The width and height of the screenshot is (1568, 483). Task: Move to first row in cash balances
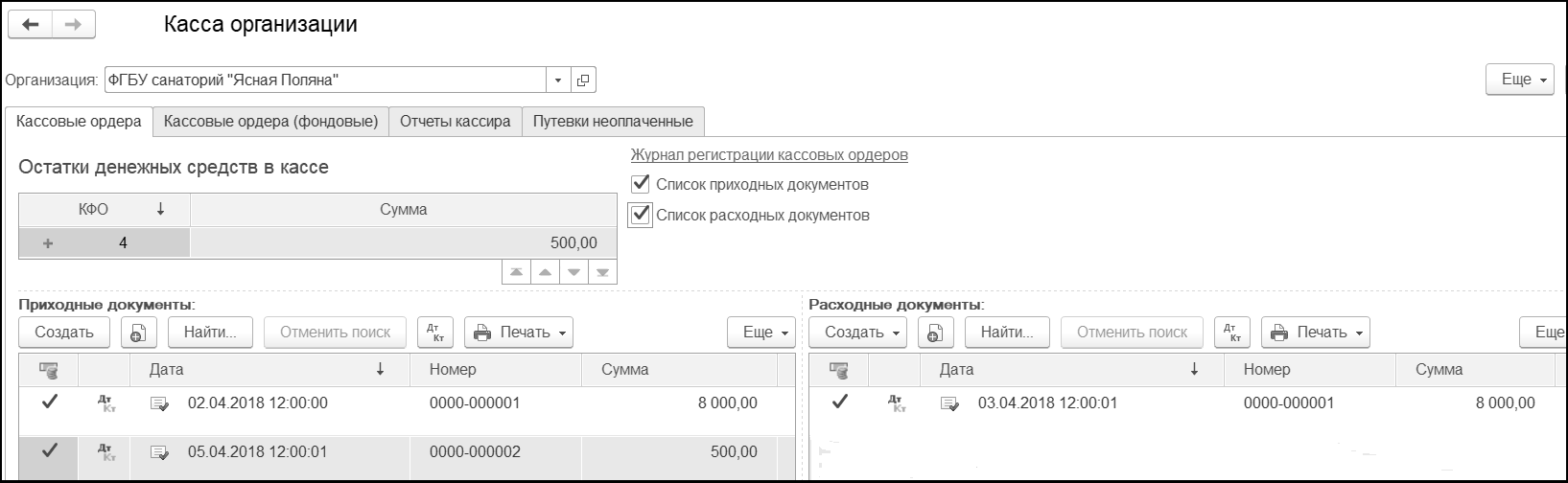coord(516,272)
